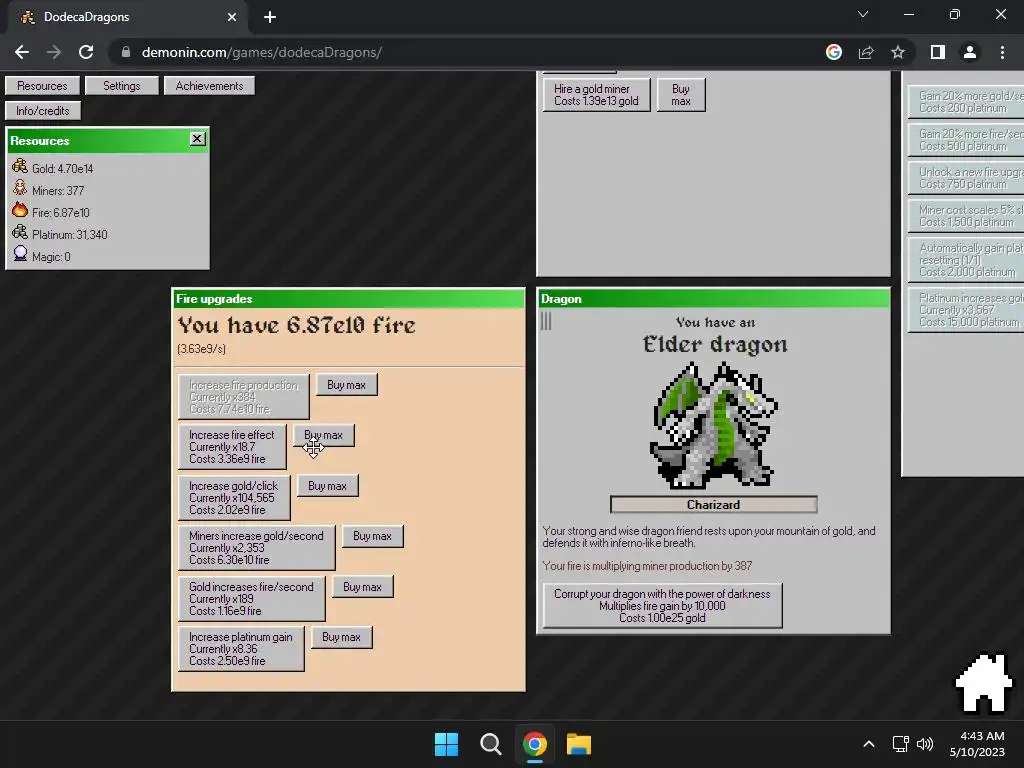Click the Chrome taskbar icon
1024x768 pixels.
coord(534,744)
